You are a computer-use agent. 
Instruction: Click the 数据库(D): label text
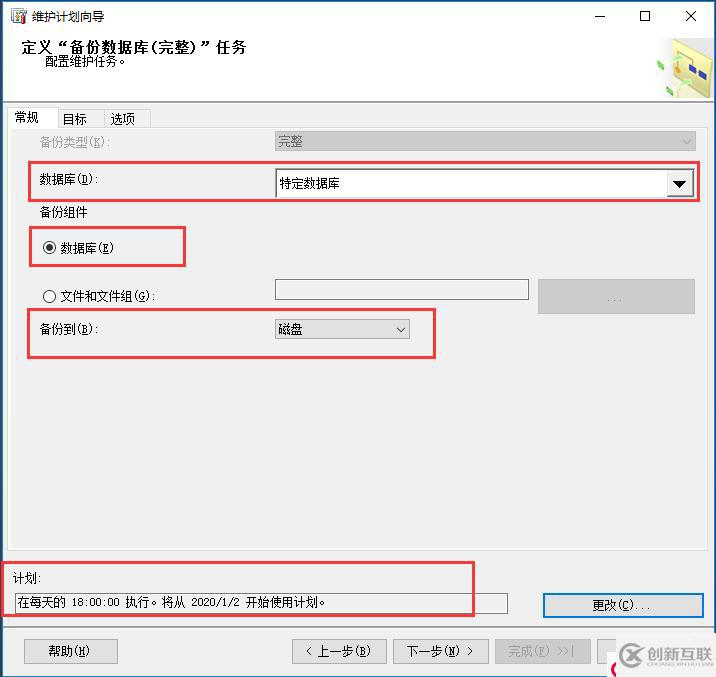[x=68, y=179]
